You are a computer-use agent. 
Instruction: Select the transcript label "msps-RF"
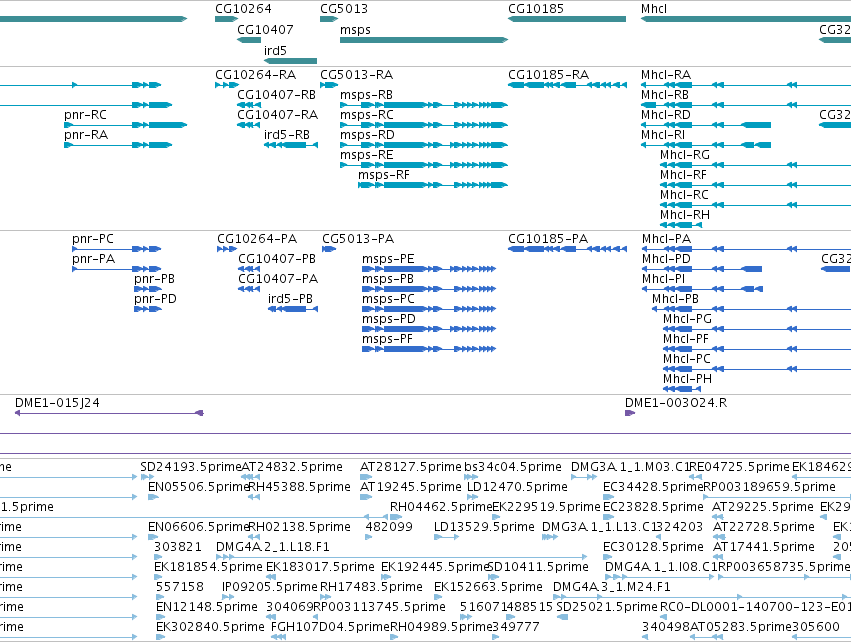[x=384, y=175]
